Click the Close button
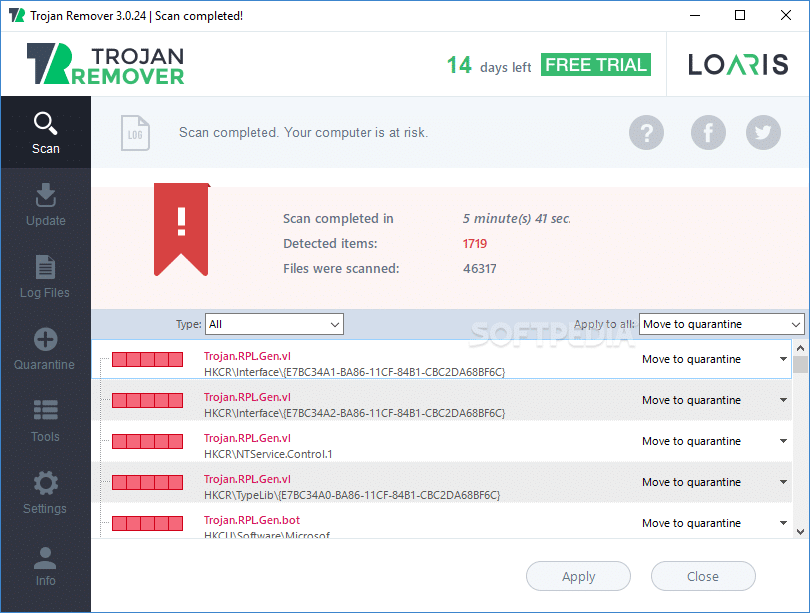Viewport: 810px width, 613px height. 703,576
